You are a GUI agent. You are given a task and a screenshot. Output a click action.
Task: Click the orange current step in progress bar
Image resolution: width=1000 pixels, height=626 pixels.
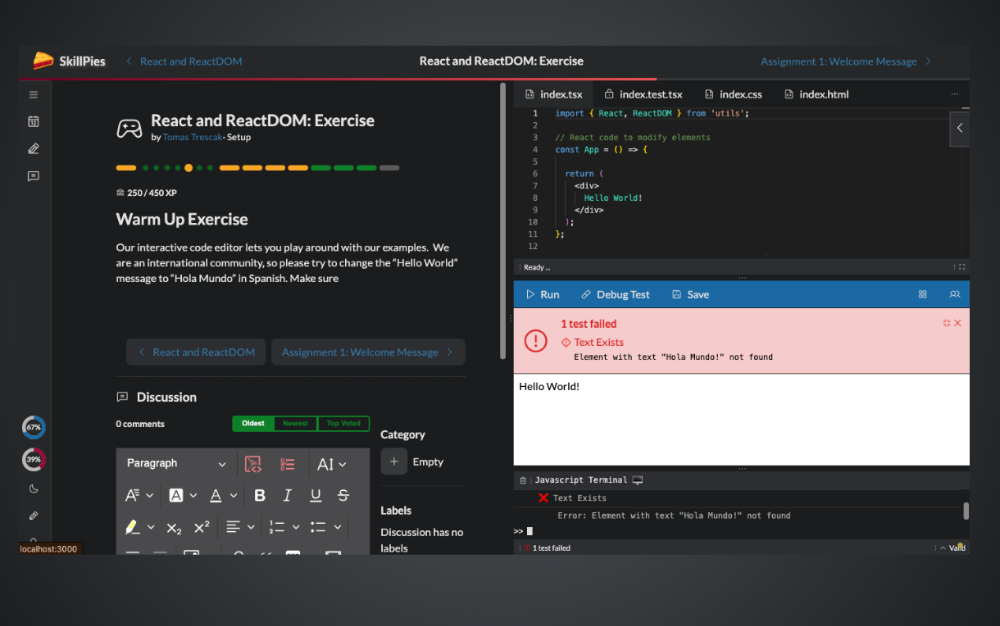(188, 168)
